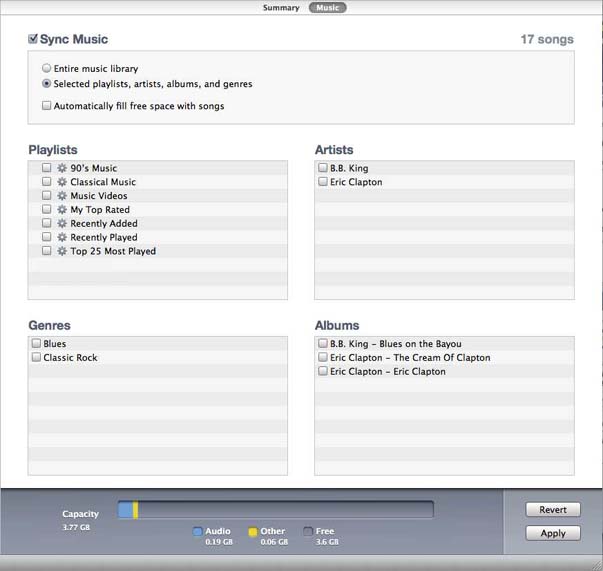
Task: Click the Apply button
Action: pyautogui.click(x=553, y=533)
